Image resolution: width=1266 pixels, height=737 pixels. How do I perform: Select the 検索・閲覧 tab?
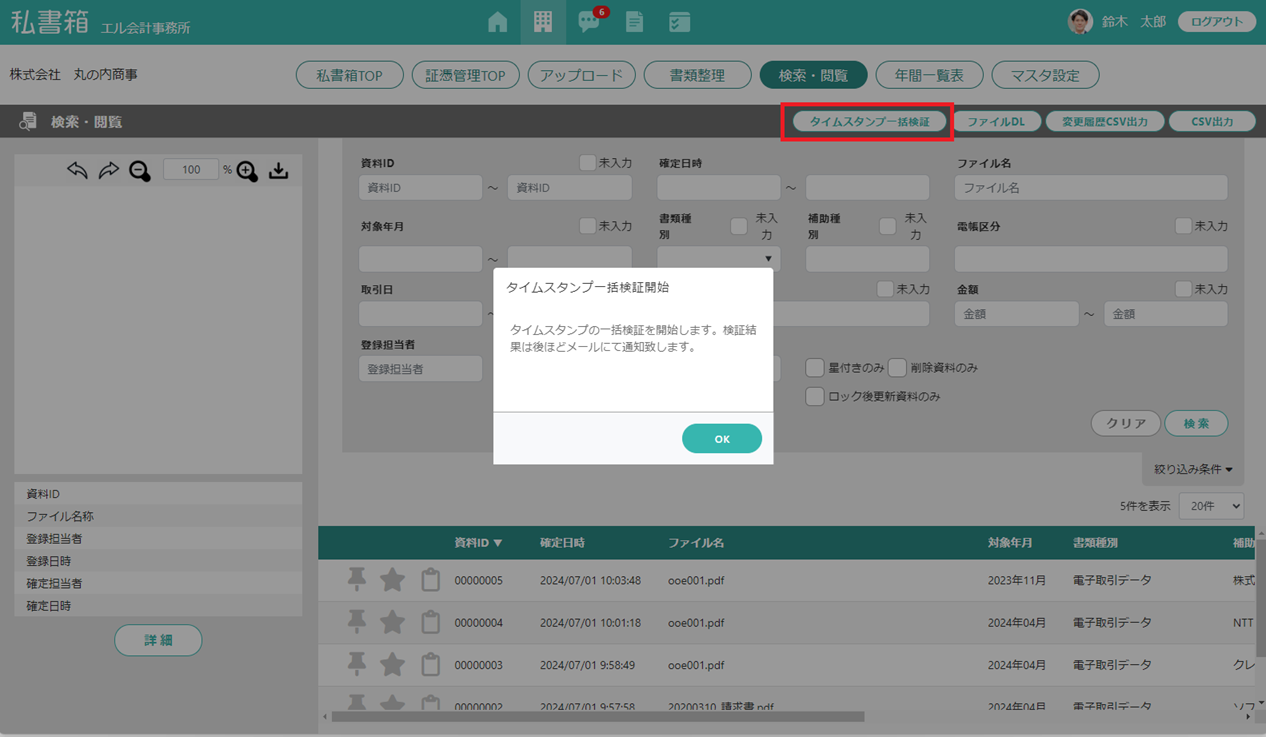coord(814,75)
